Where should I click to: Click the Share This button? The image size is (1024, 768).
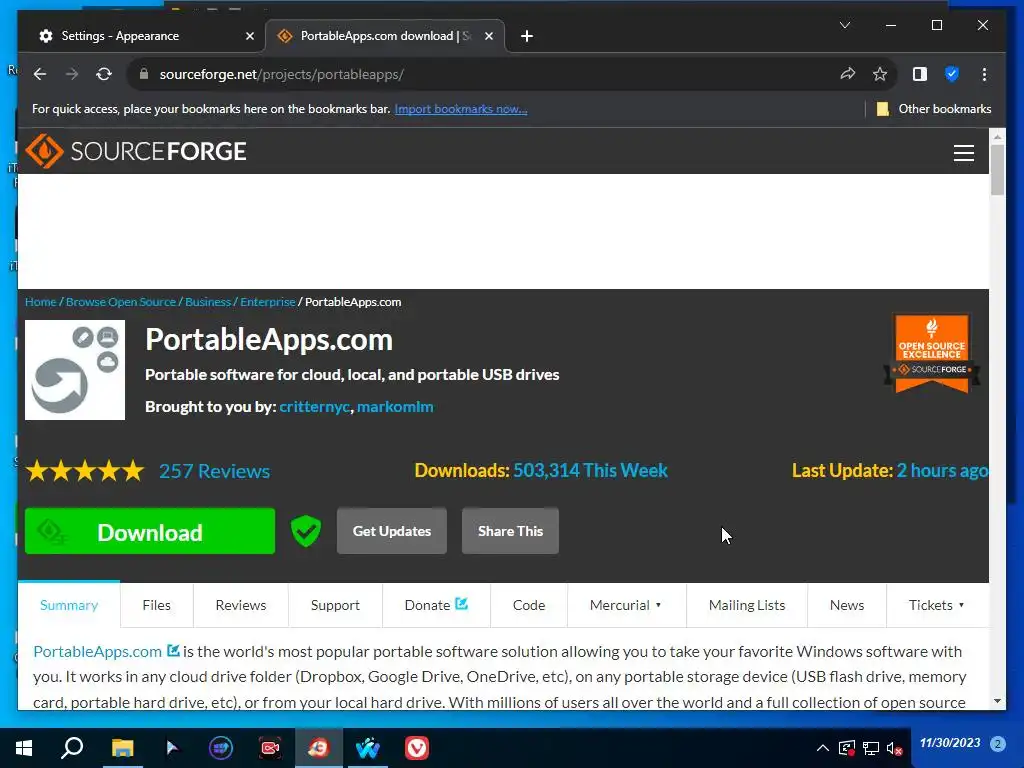510,531
